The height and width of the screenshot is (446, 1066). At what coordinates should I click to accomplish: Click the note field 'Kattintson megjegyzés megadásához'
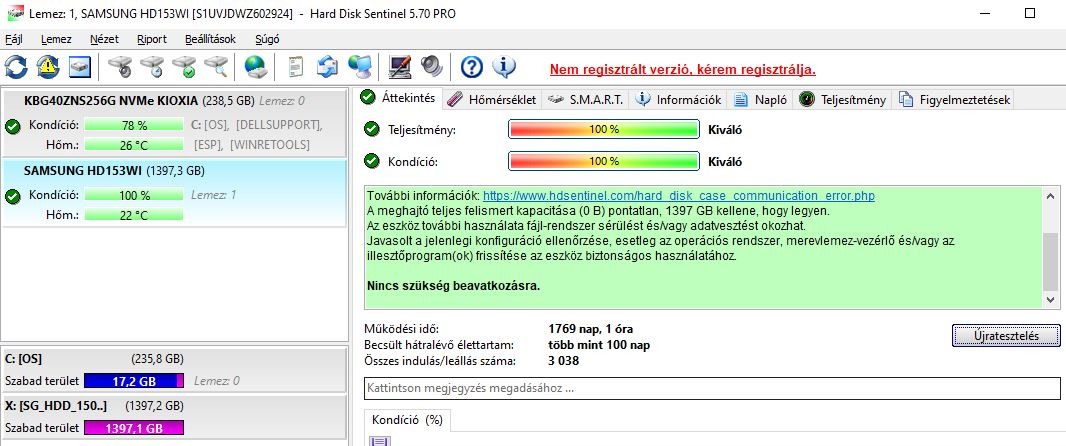(712, 389)
